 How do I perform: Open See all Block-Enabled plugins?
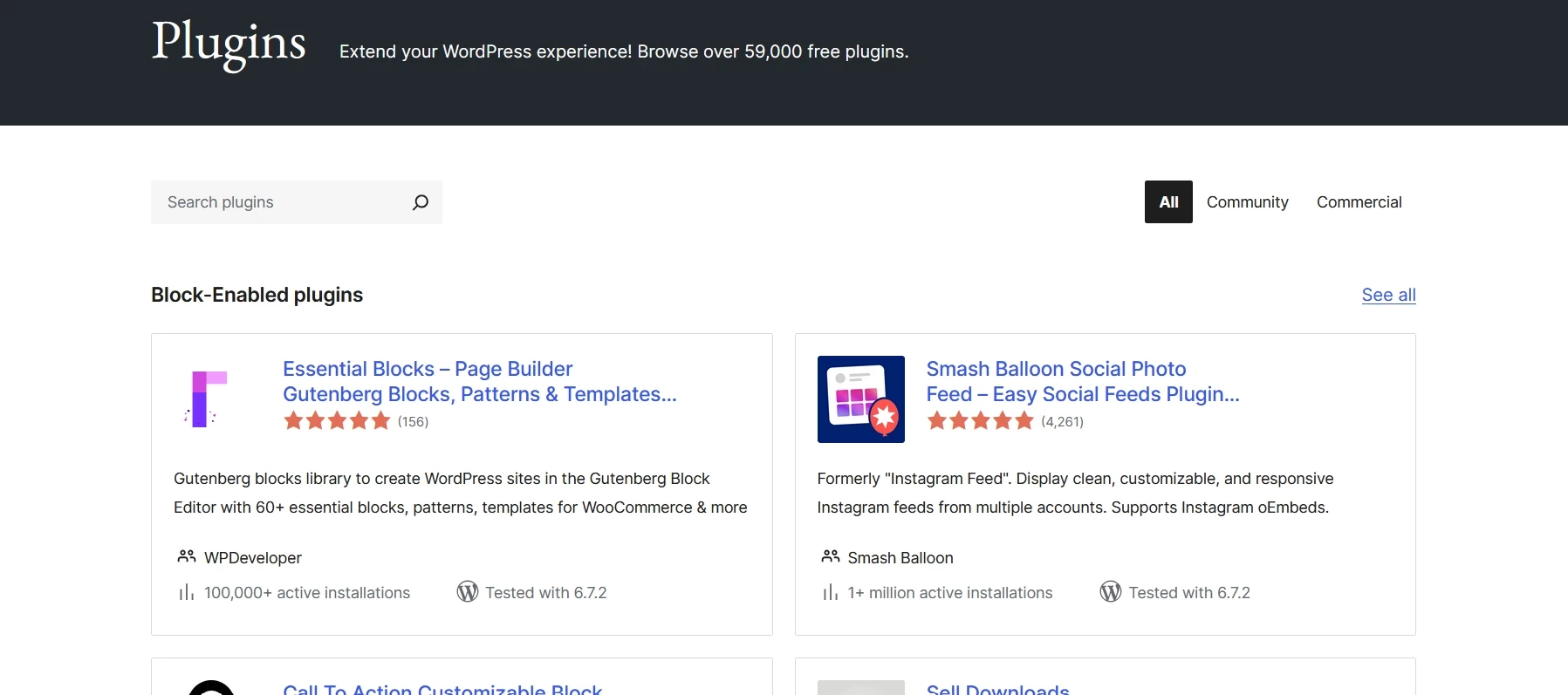(1388, 296)
